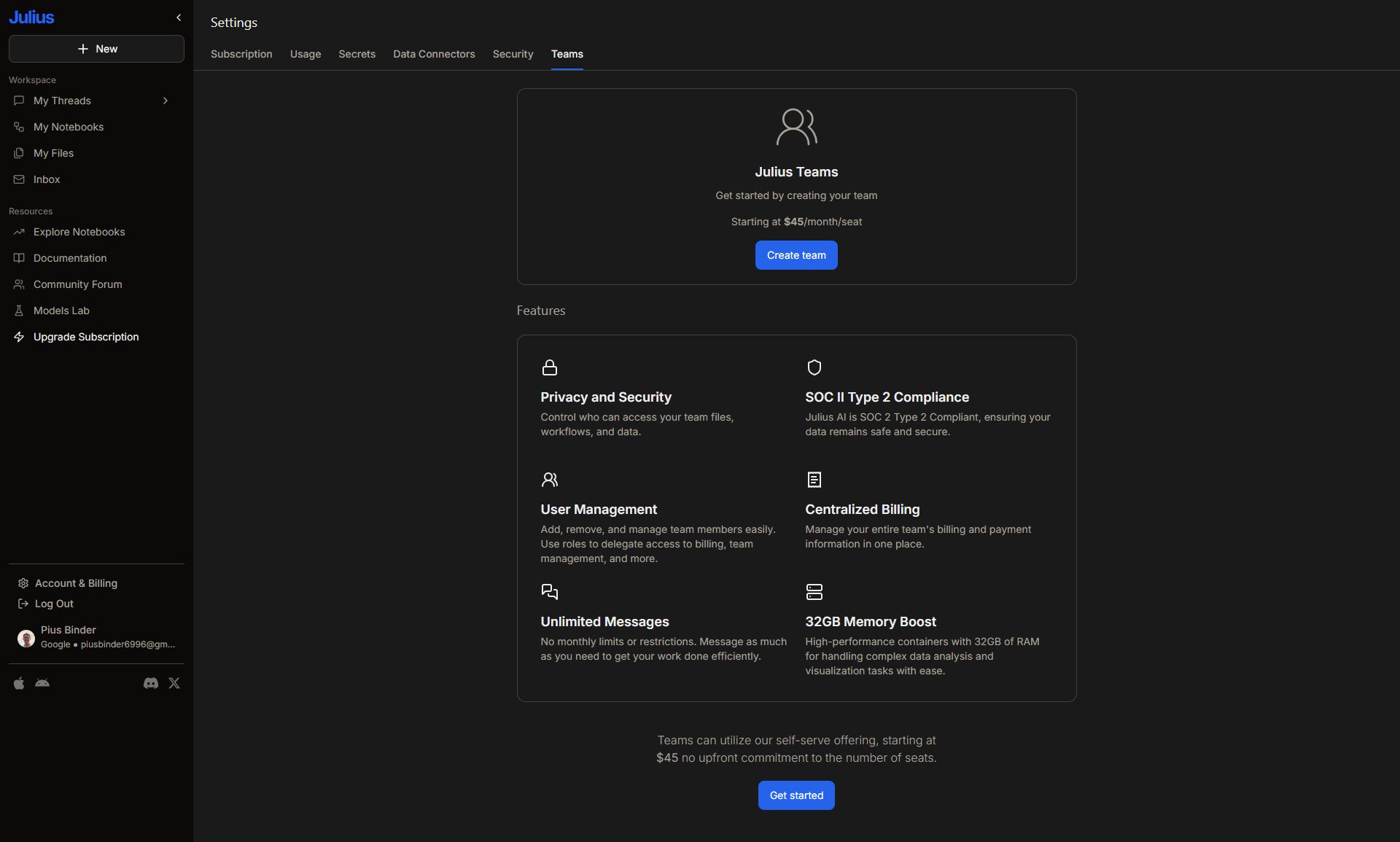
Task: Click the 'Starting at $45/month/seat' text
Action: (x=796, y=222)
